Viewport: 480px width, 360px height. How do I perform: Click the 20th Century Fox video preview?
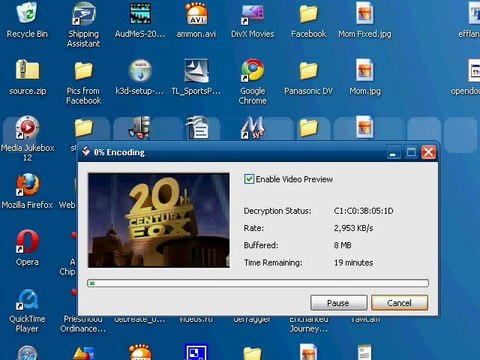pos(159,220)
